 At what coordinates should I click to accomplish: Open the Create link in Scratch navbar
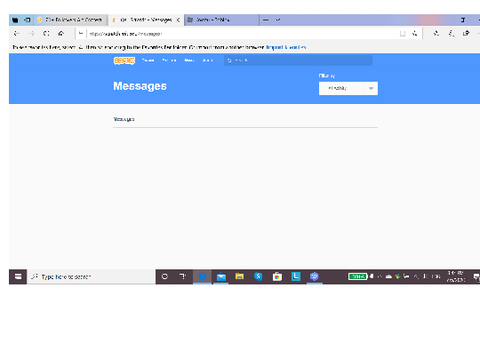pos(148,60)
